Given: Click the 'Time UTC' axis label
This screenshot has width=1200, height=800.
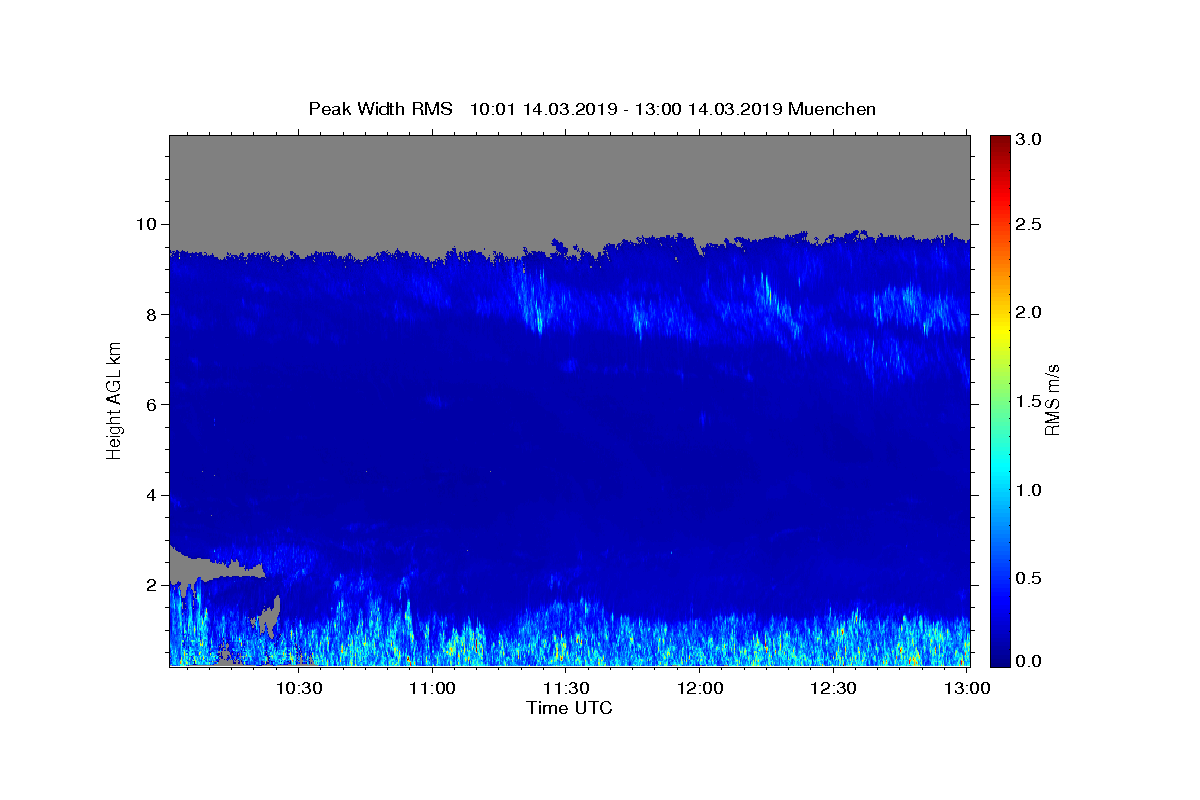Looking at the screenshot, I should click(569, 708).
